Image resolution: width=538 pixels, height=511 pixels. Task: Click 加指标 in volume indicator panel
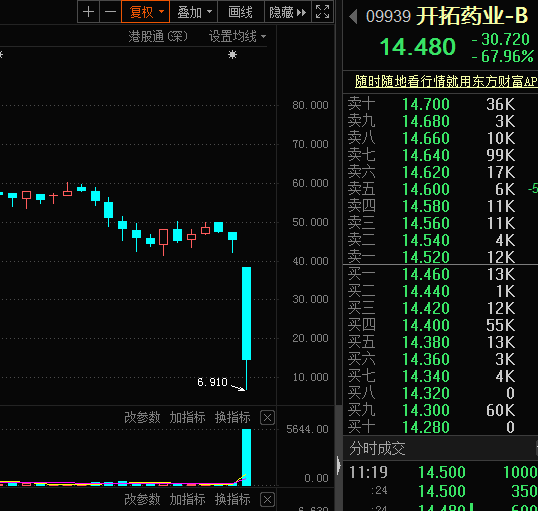point(187,418)
